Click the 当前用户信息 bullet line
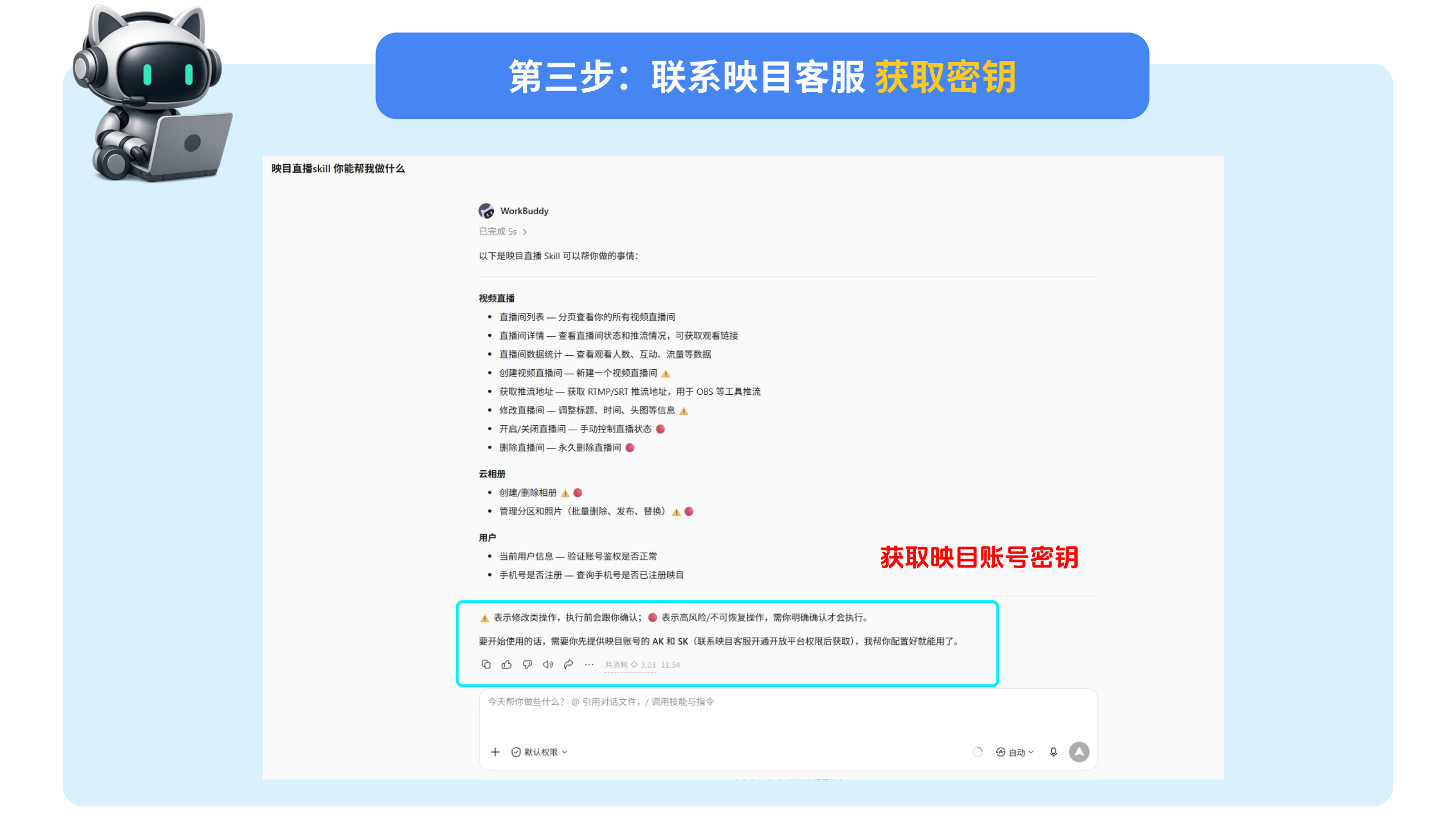Viewport: 1456px width, 816px height. [x=578, y=557]
